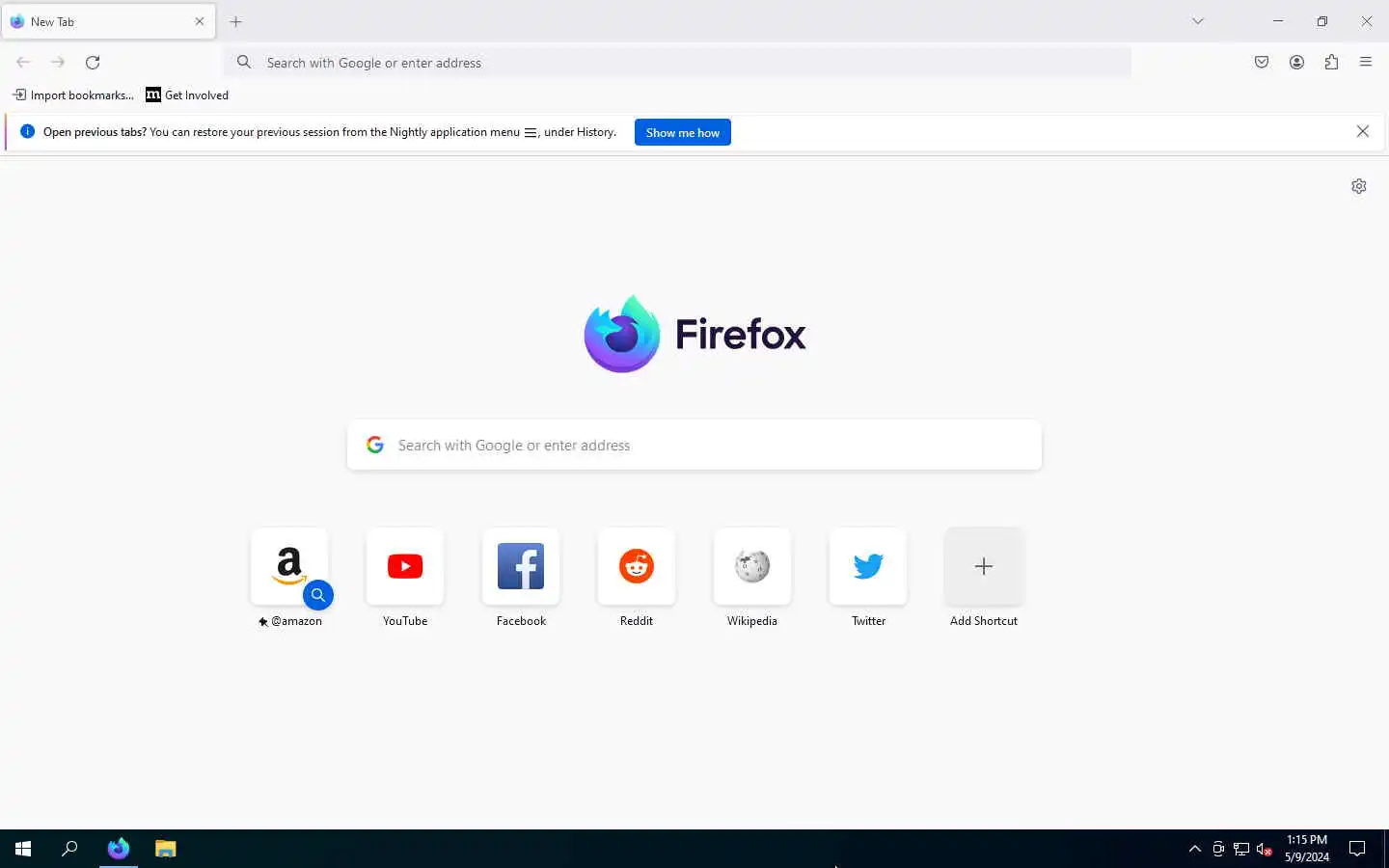Open new tab personalize gear icon
The image size is (1389, 868).
pos(1359,186)
